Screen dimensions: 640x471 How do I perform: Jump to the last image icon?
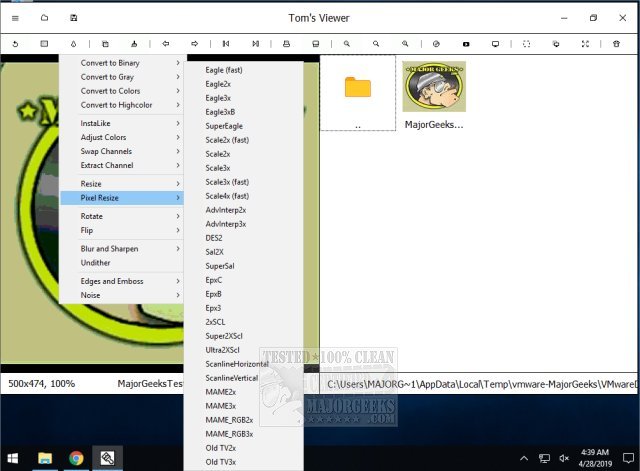[x=256, y=43]
